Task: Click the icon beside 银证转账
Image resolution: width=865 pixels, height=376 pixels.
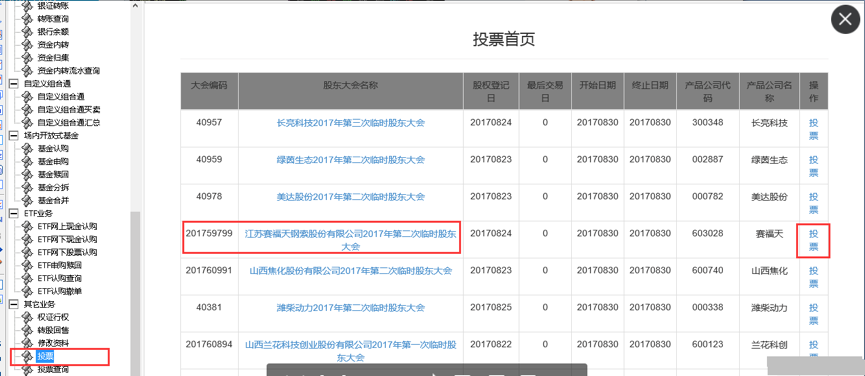Action: pyautogui.click(x=28, y=6)
